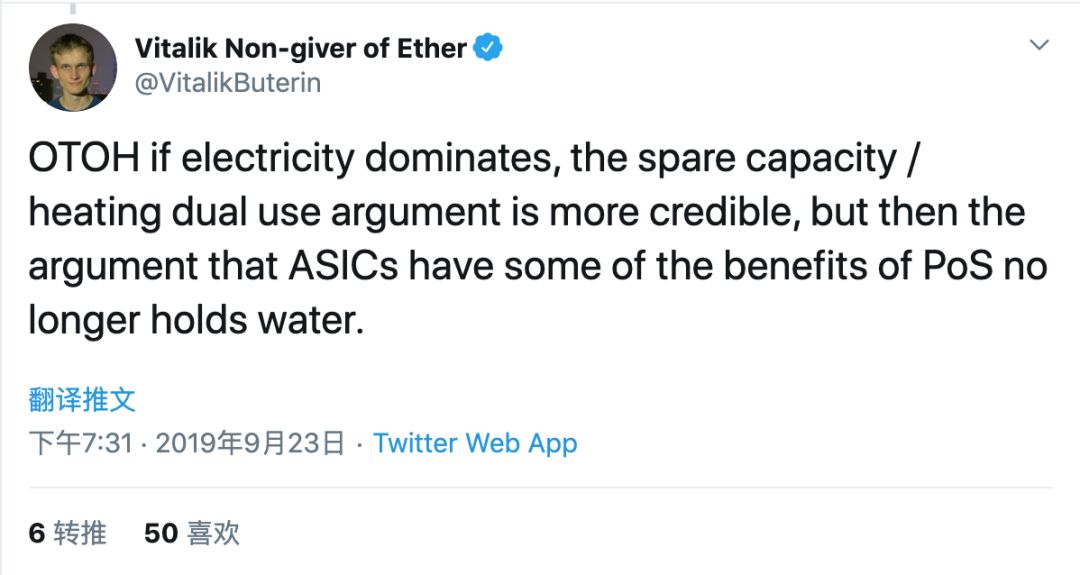This screenshot has width=1080, height=575.
Task: View the 6 转推 retweets list
Action: 68,533
